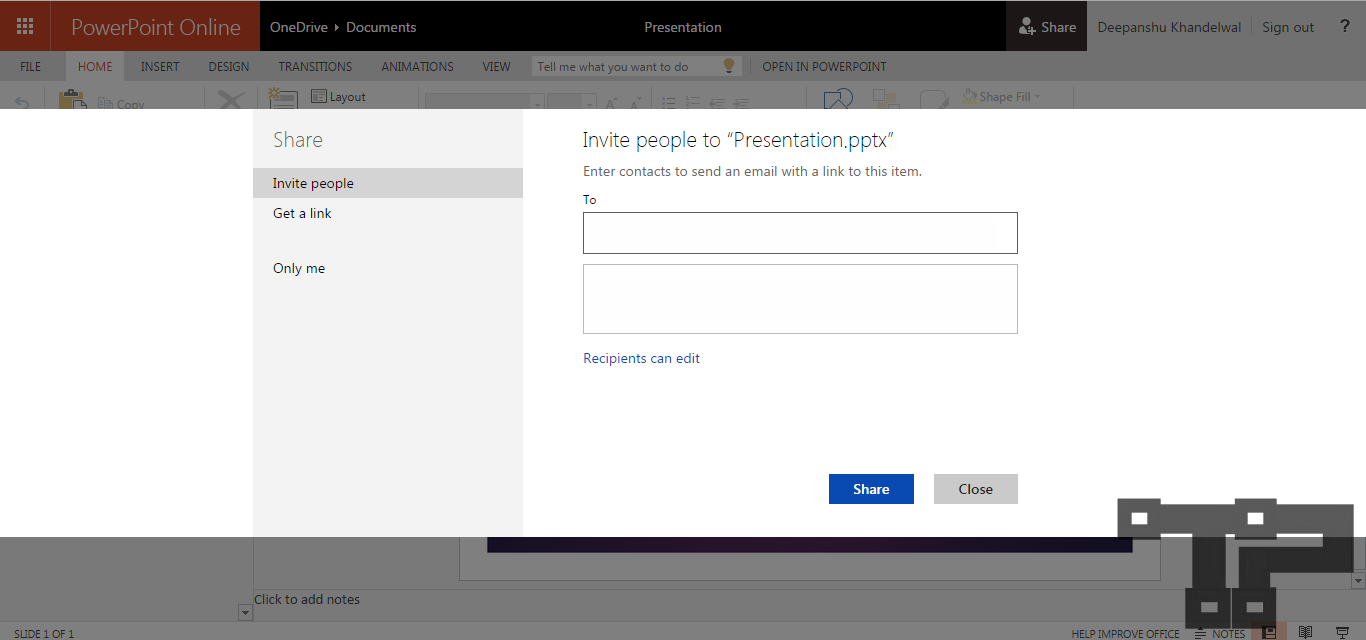Toggle NOTES in the status bar

click(1220, 633)
